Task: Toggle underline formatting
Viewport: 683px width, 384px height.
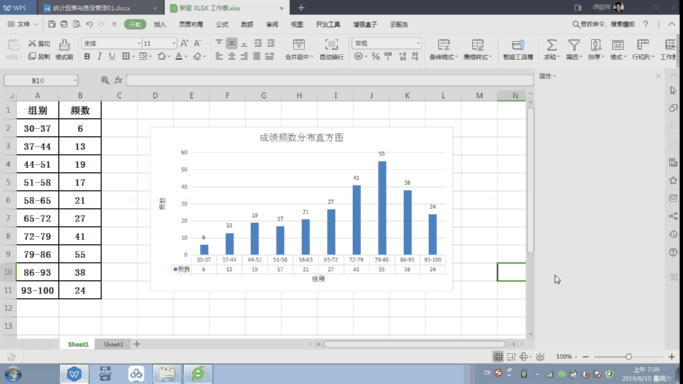Action: [x=112, y=57]
